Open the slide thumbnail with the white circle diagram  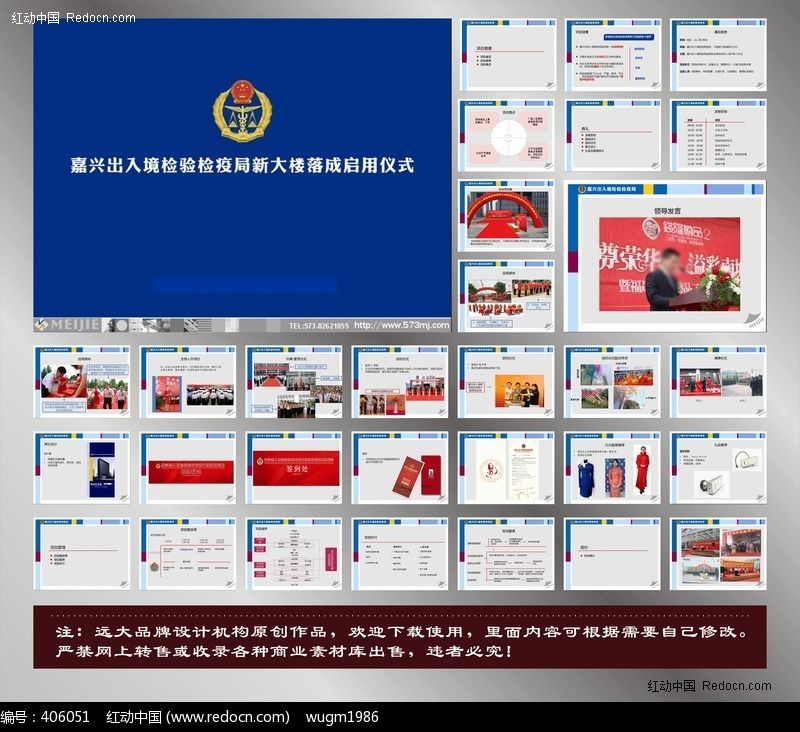point(506,135)
